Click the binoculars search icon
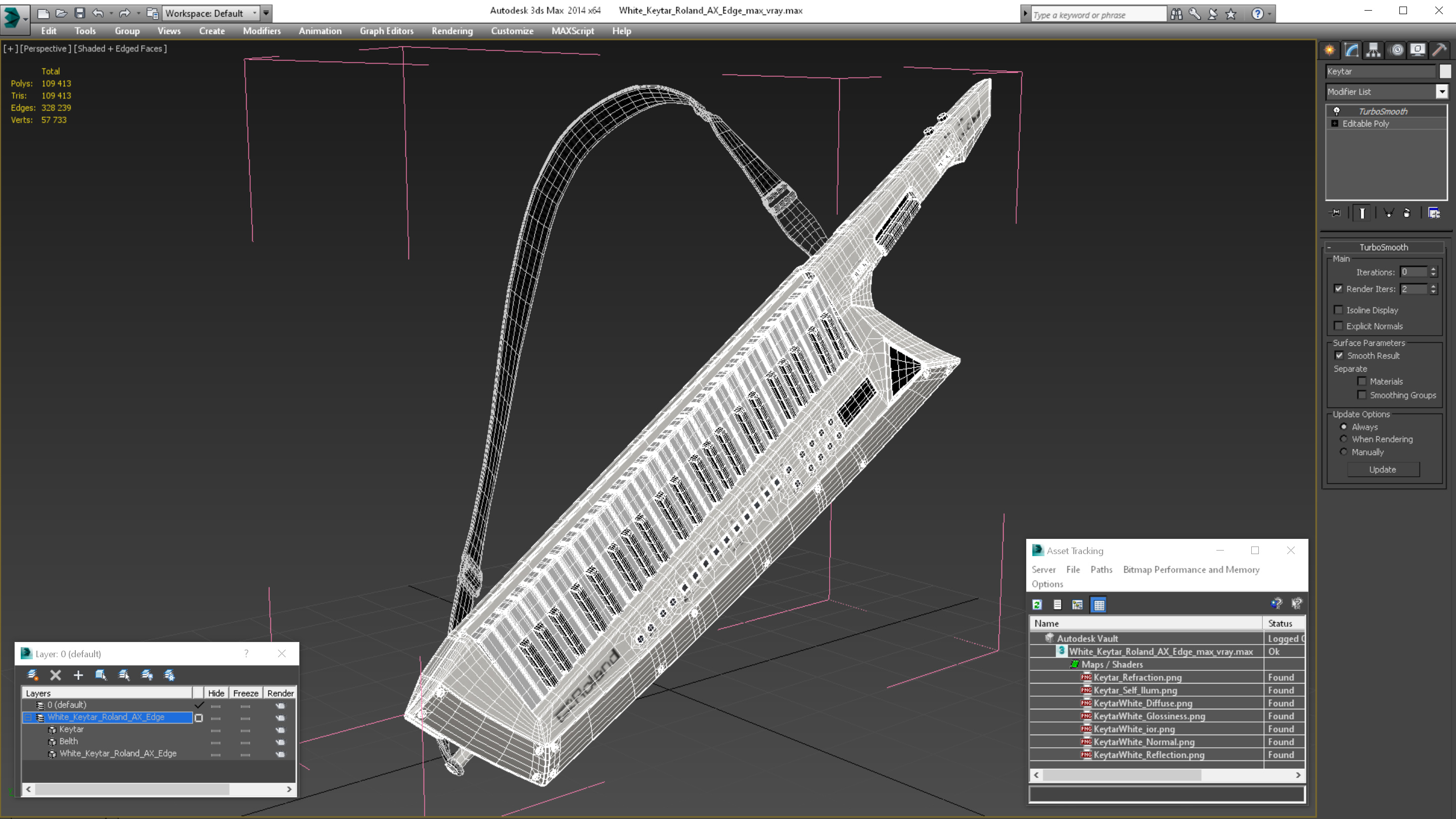The width and height of the screenshot is (1456, 819). pos(1177,14)
